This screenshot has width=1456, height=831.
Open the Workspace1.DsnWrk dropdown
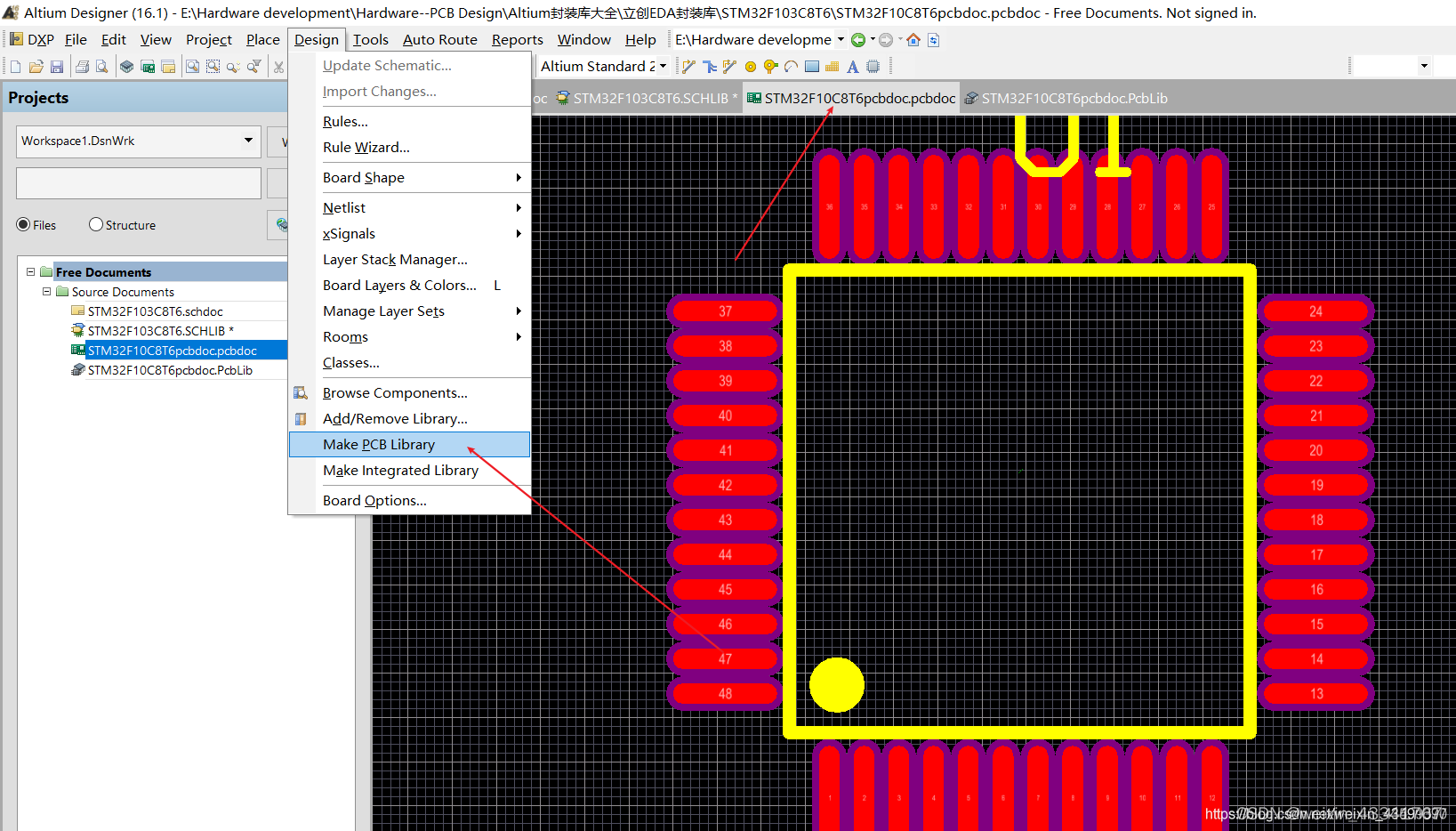248,141
